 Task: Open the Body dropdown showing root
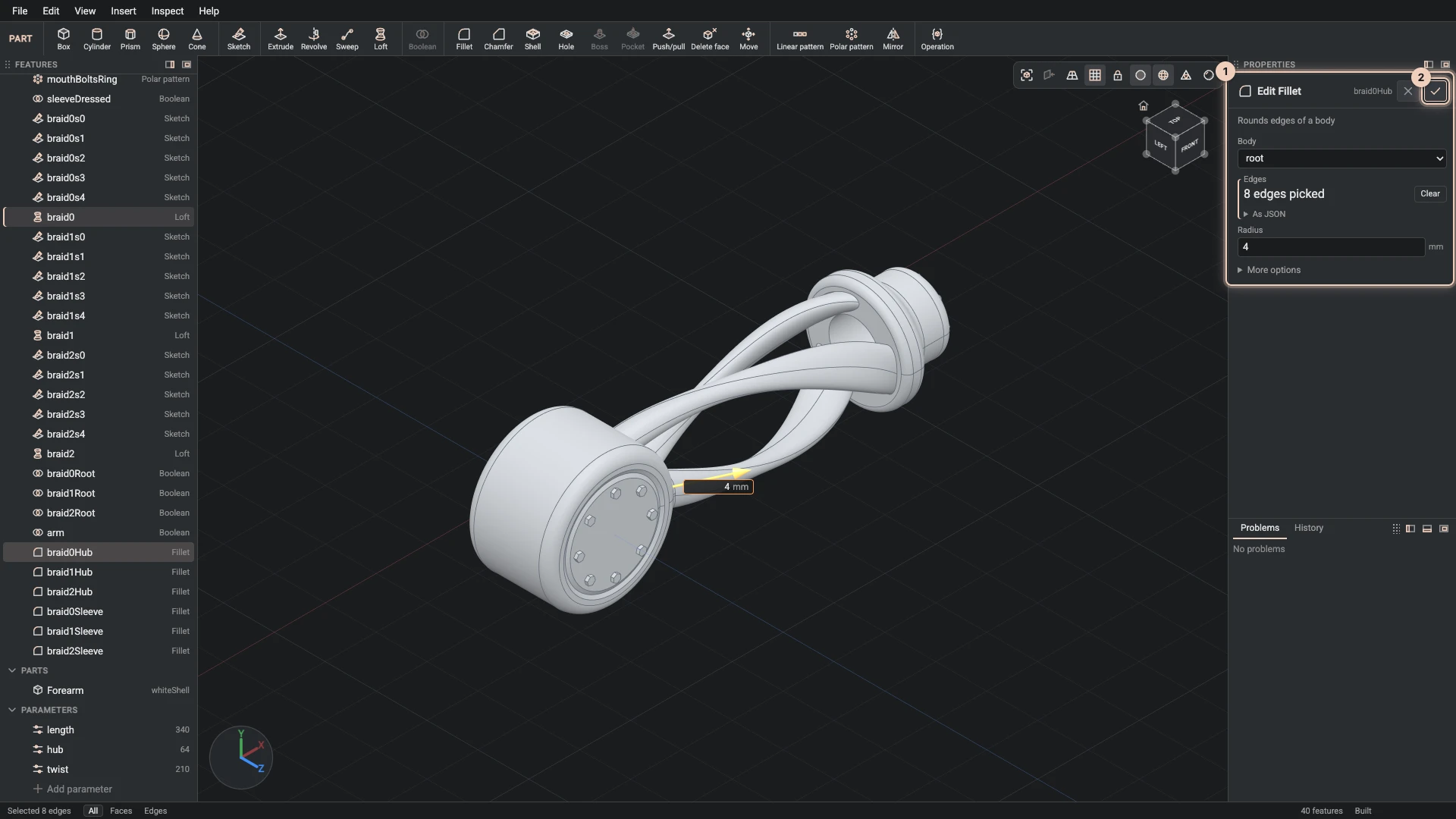1341,158
